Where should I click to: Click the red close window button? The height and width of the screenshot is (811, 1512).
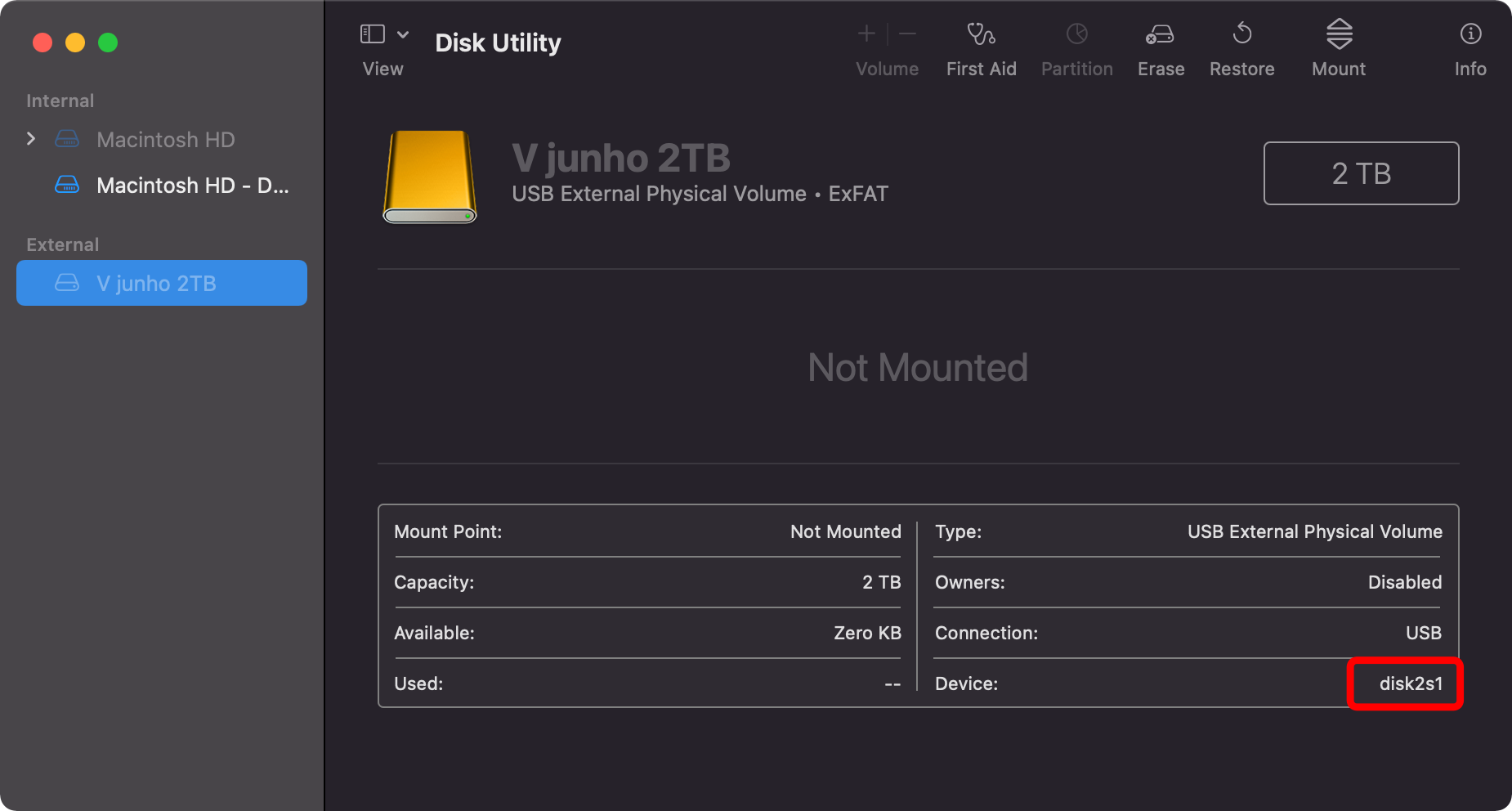[42, 43]
